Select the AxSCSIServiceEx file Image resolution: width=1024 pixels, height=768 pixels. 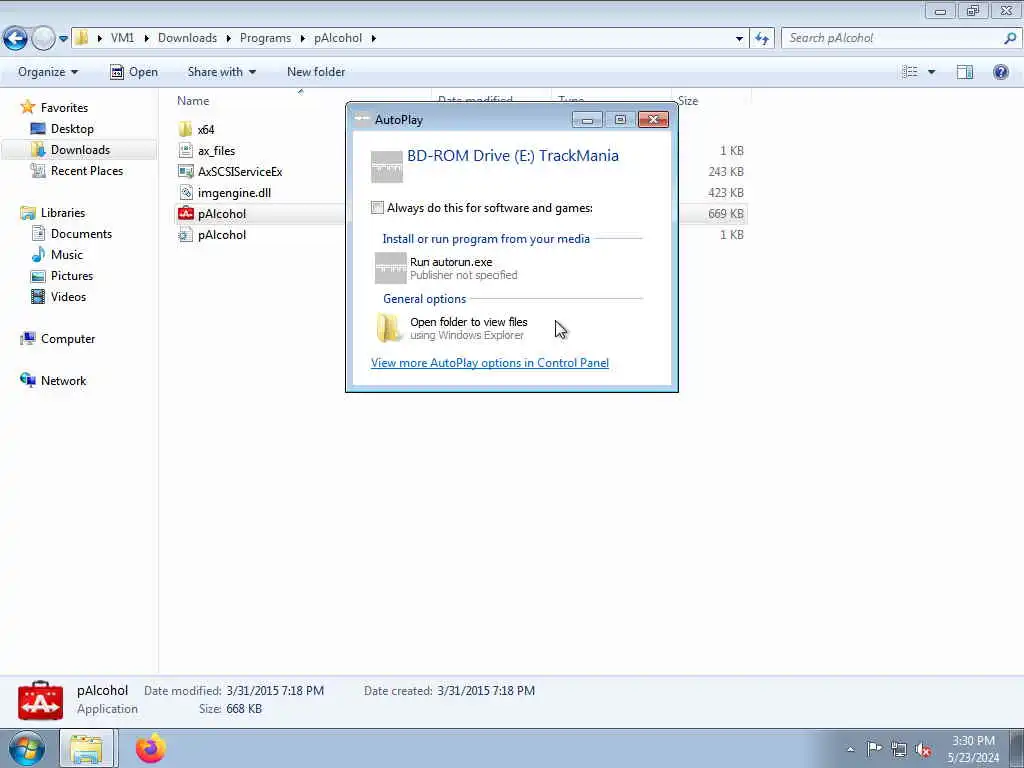[240, 172]
